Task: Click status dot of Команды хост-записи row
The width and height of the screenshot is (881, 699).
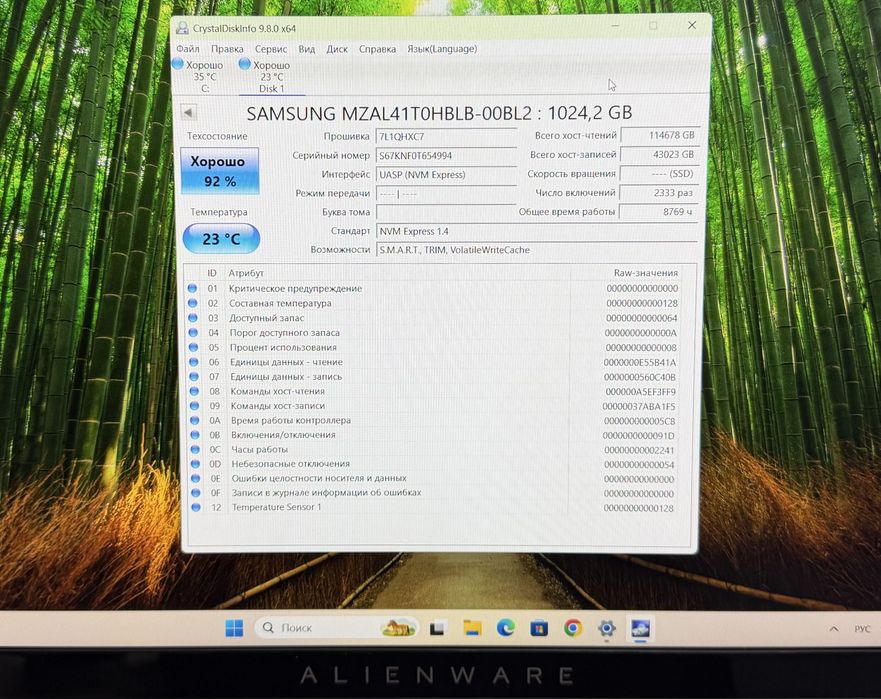Action: (x=194, y=406)
